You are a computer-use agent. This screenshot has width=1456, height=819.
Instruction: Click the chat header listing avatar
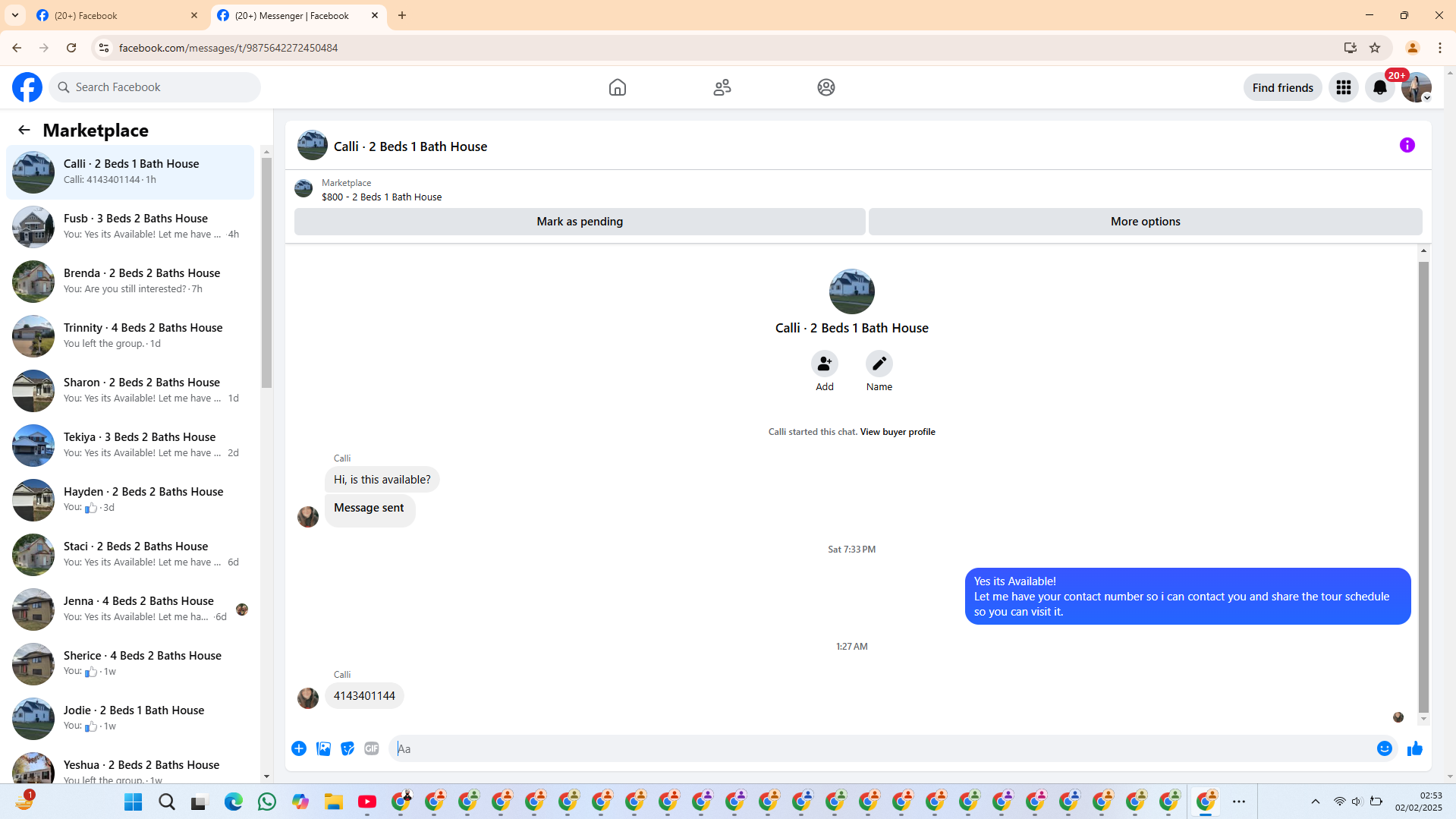313,145
